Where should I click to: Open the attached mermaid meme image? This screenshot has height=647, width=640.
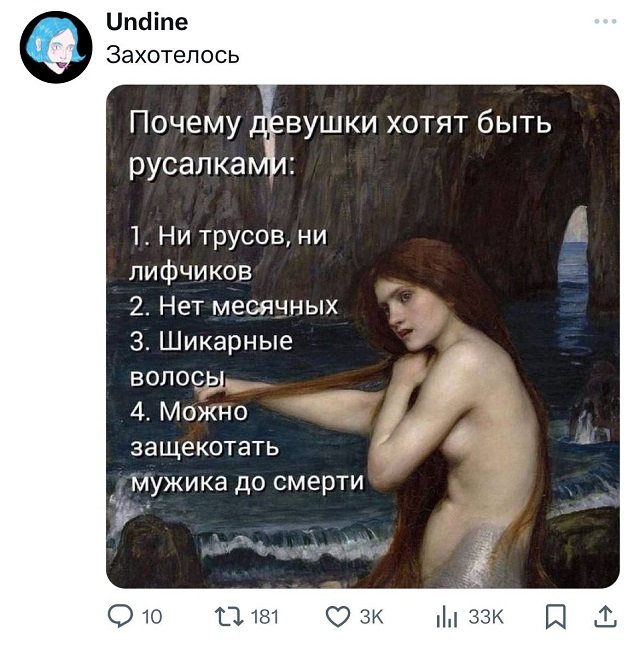coord(363,336)
